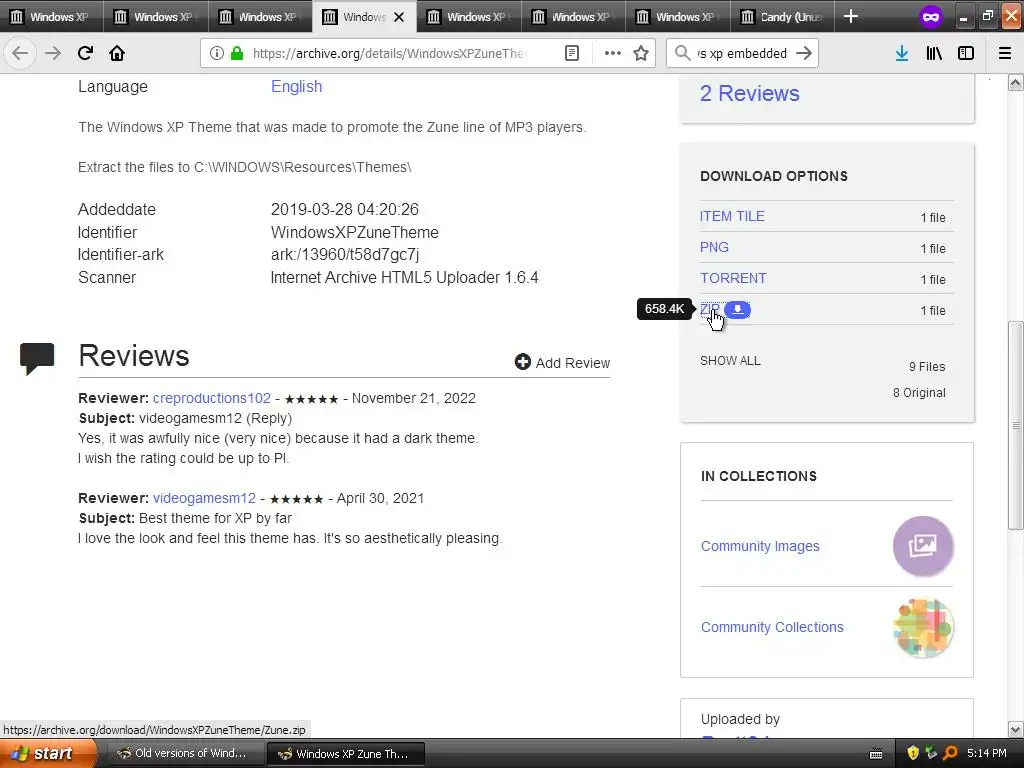Click the green padlock security icon
Screen dimensions: 1024x768
[237, 53]
